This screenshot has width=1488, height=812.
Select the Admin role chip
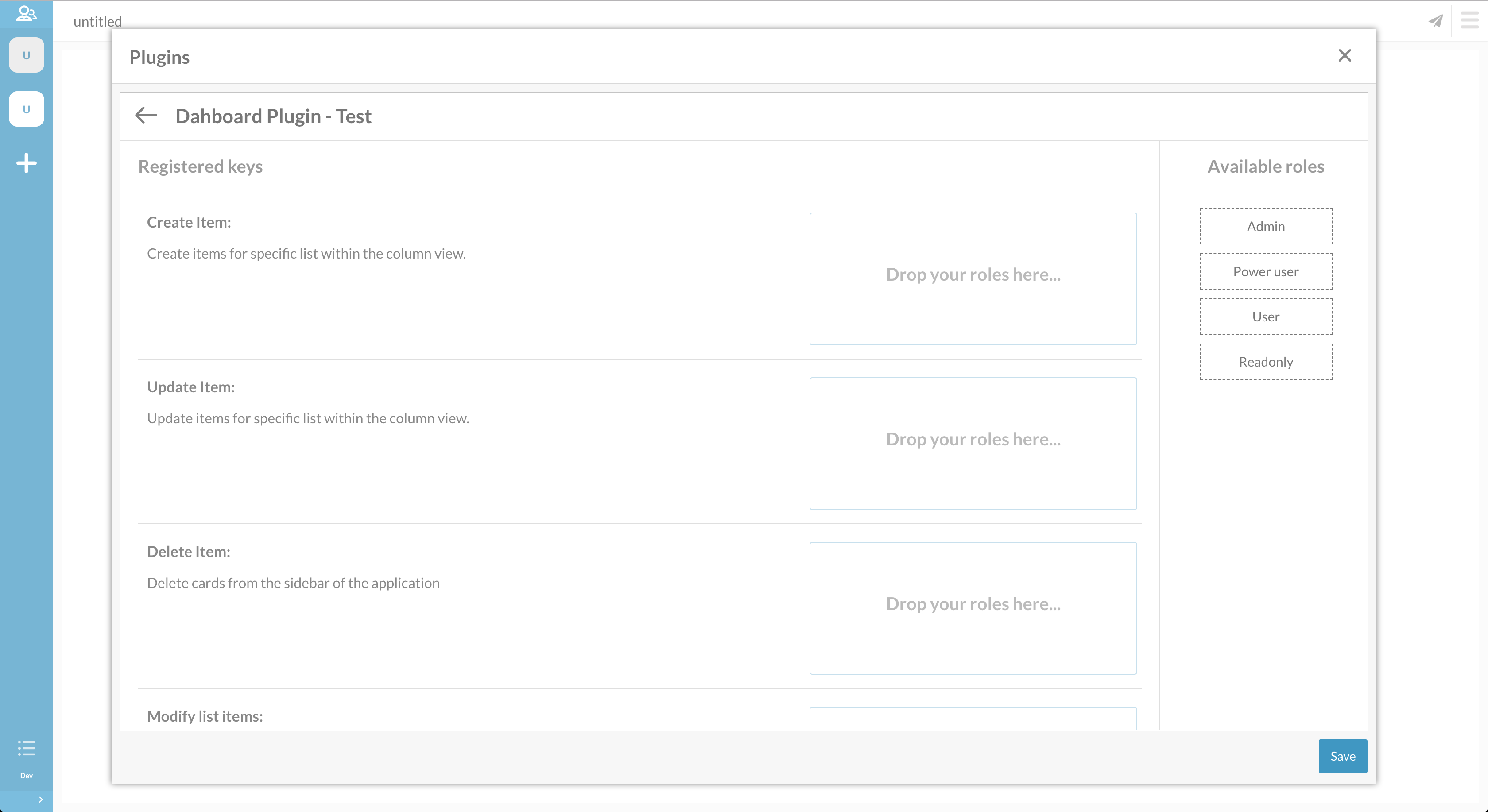1266,226
